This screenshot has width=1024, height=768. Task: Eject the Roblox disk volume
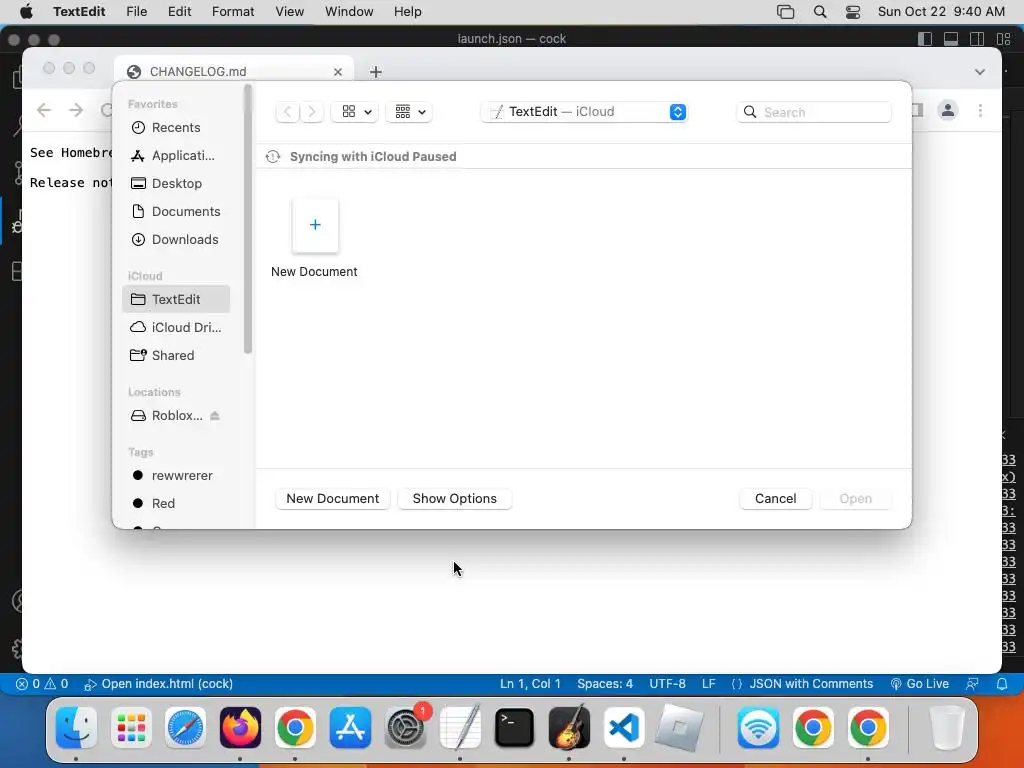[x=215, y=415]
